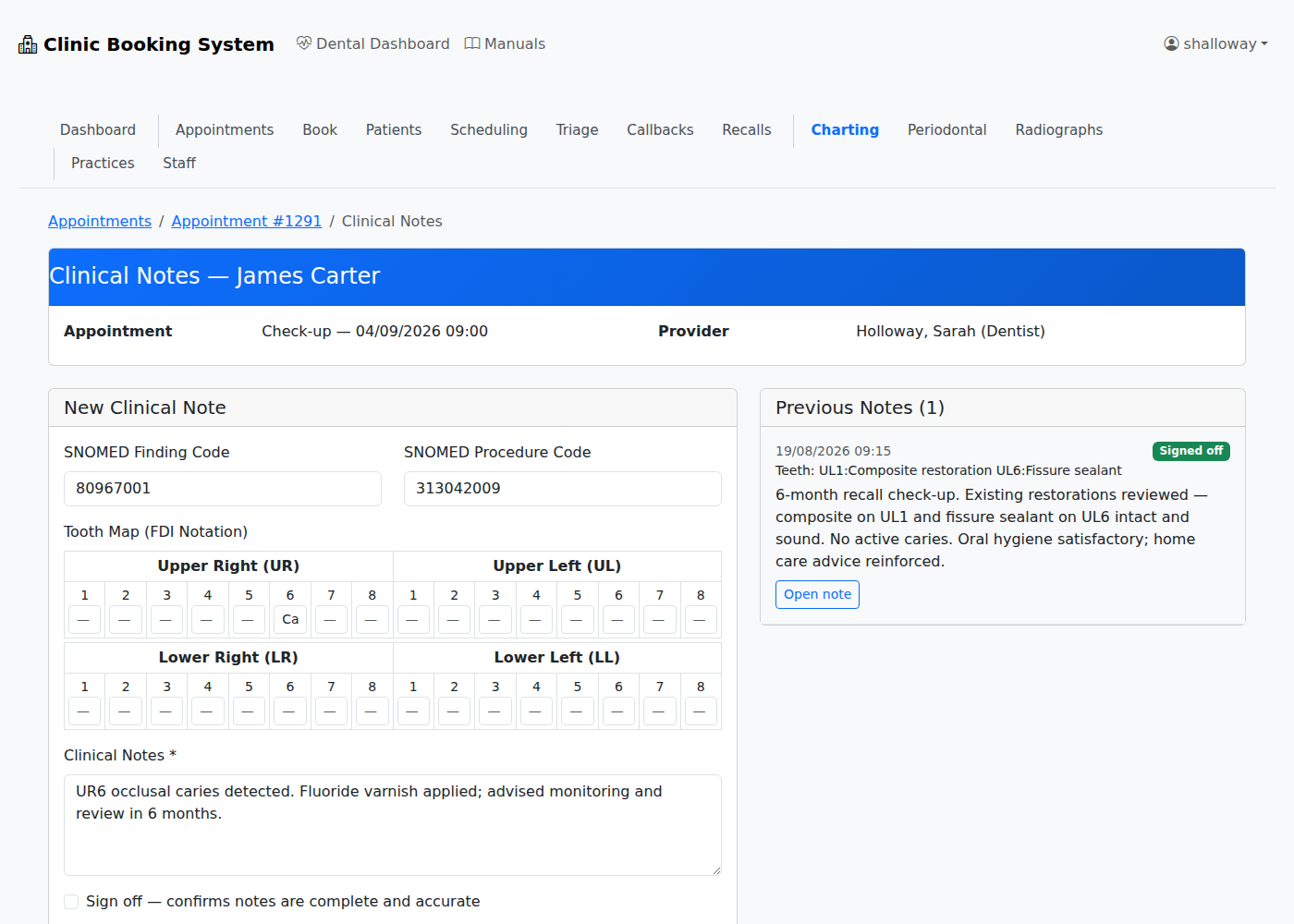Go to the Dashboard tab
Viewport: 1294px width, 924px height.
click(x=98, y=130)
